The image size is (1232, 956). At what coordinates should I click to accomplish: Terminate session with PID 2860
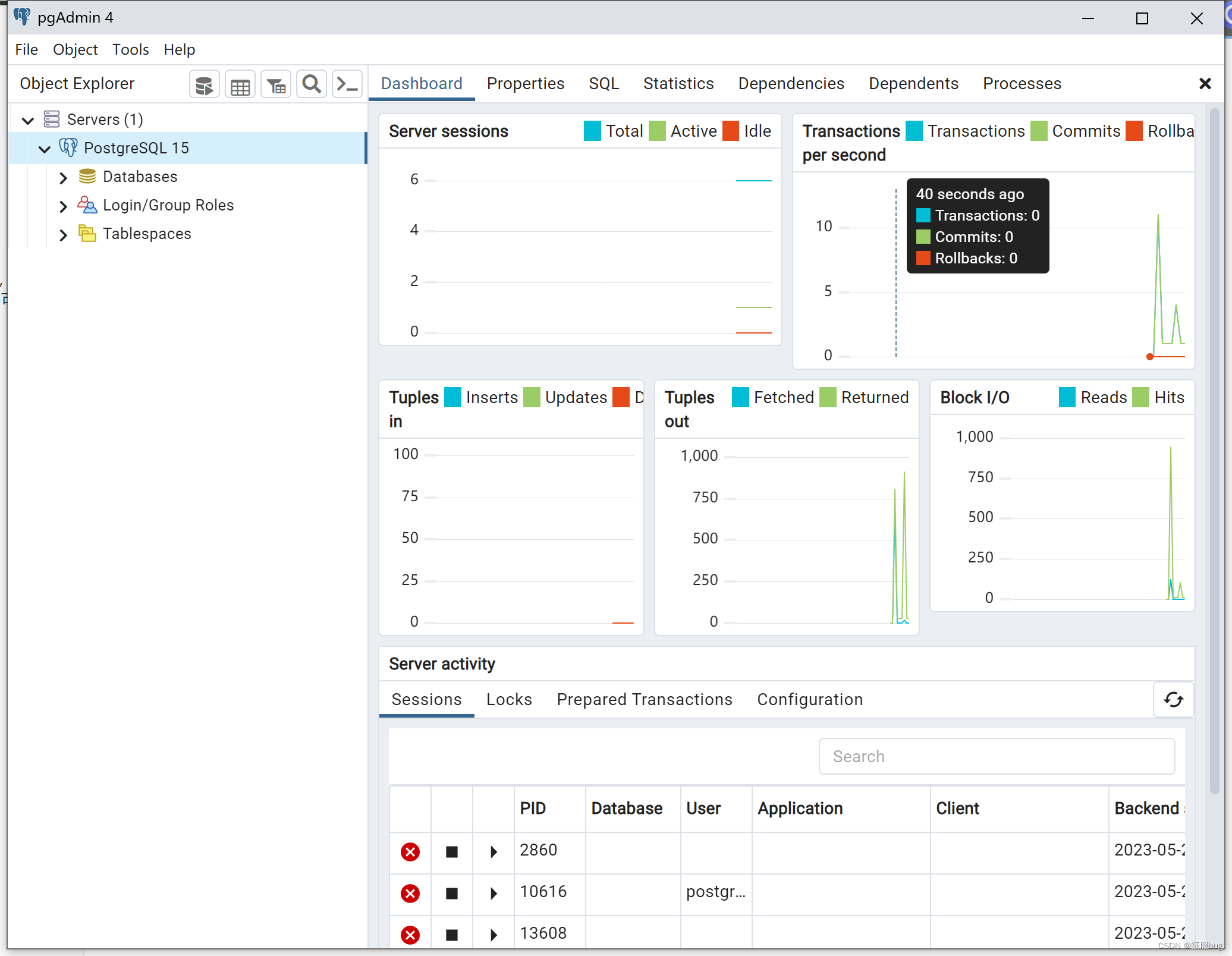point(410,852)
